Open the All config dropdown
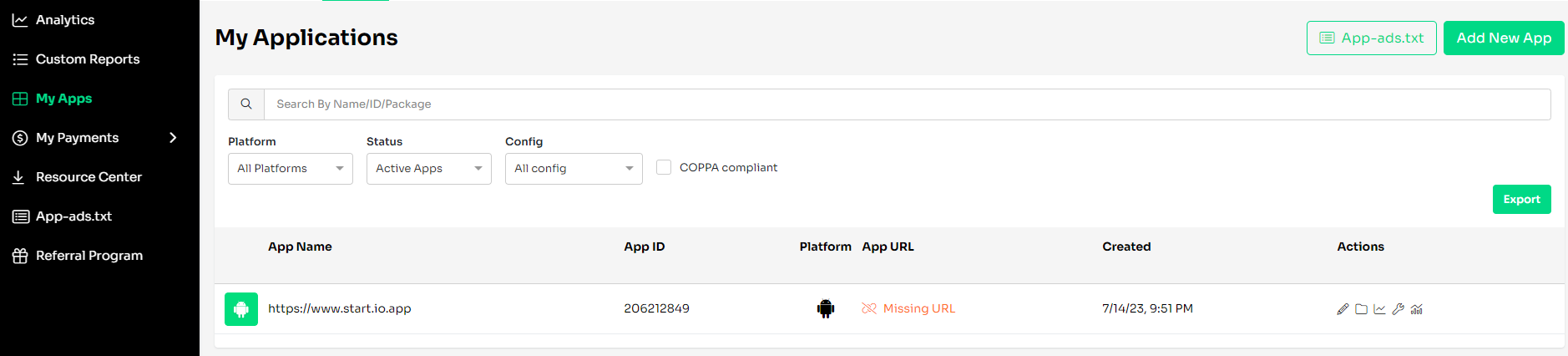Screen dimensions: 1568x356 pyautogui.click(x=574, y=169)
